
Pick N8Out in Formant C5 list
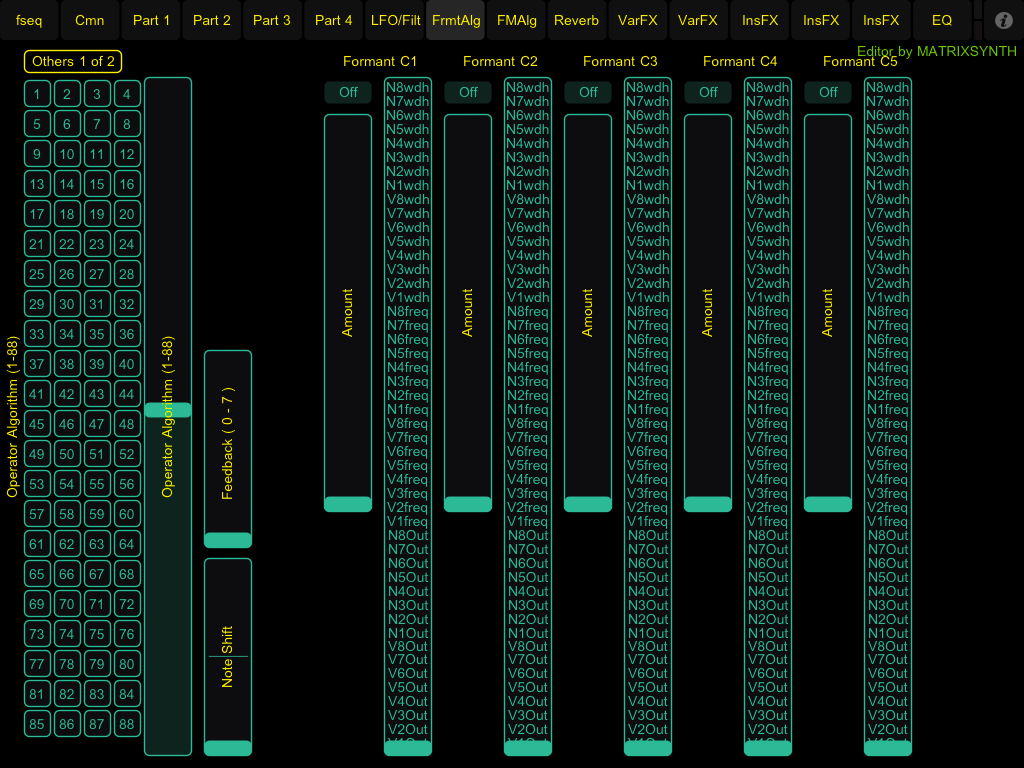(x=888, y=535)
